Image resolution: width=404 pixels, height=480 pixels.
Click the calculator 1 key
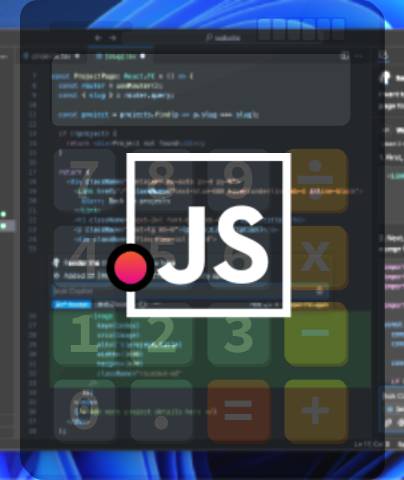point(84,334)
